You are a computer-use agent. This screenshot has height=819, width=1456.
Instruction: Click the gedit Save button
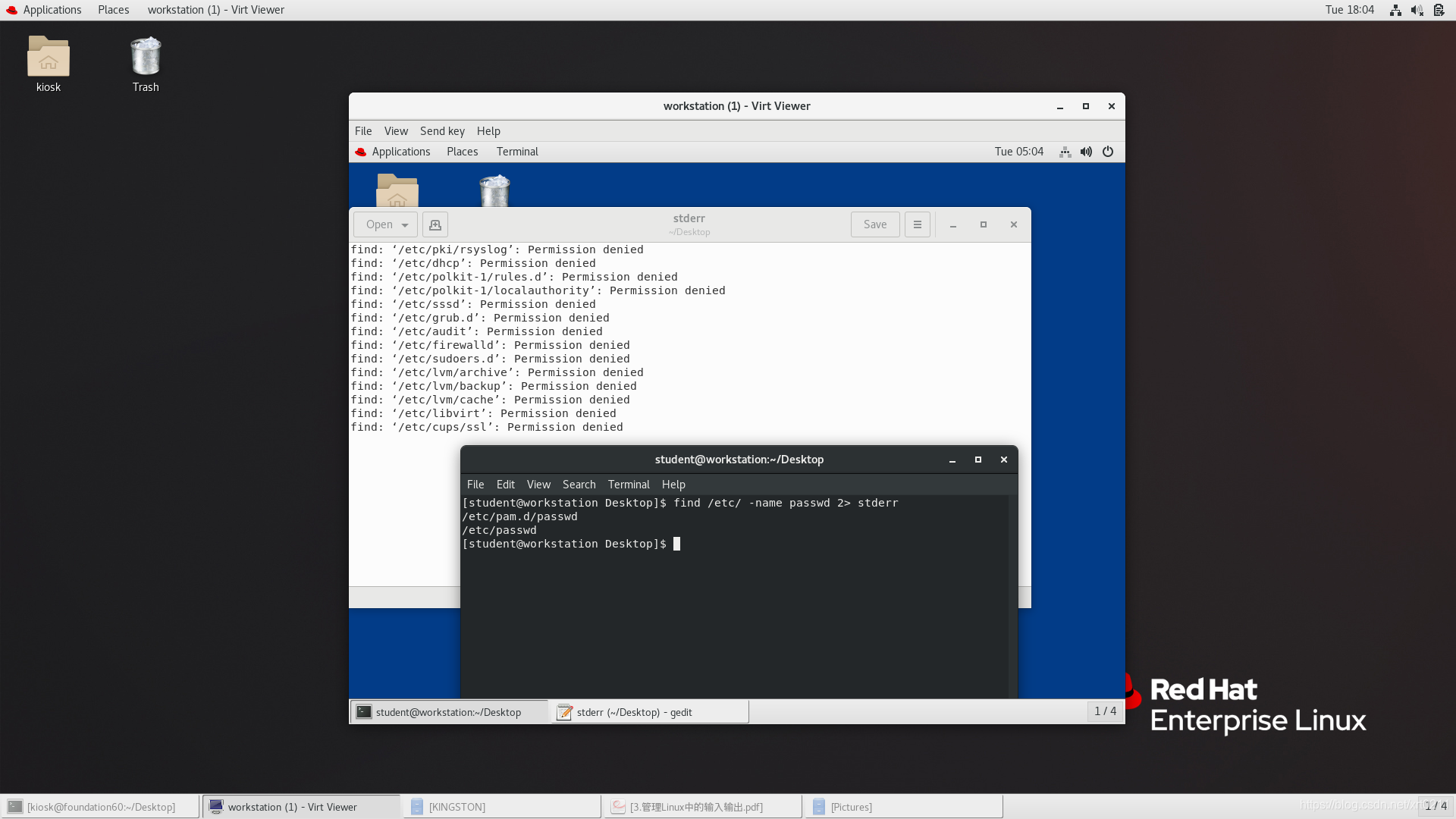(x=874, y=224)
